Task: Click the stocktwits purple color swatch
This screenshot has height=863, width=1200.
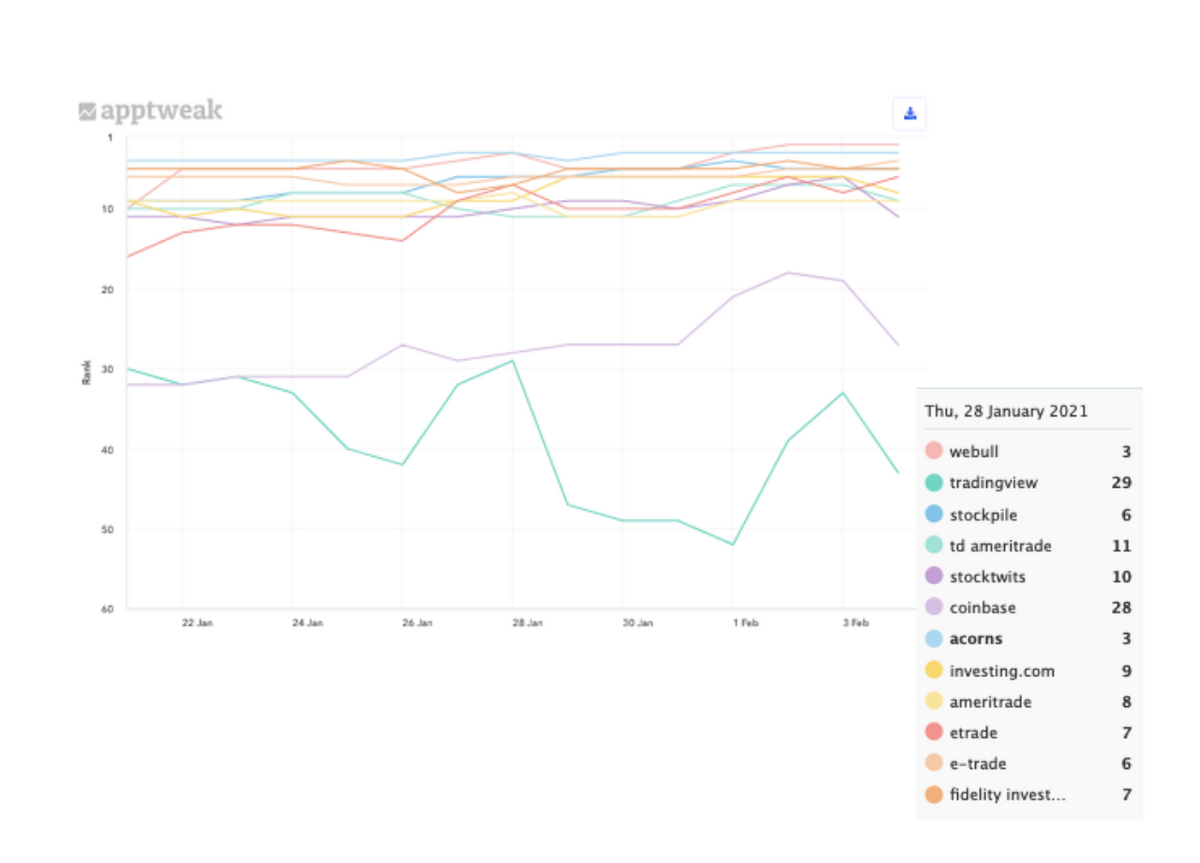Action: [x=934, y=576]
